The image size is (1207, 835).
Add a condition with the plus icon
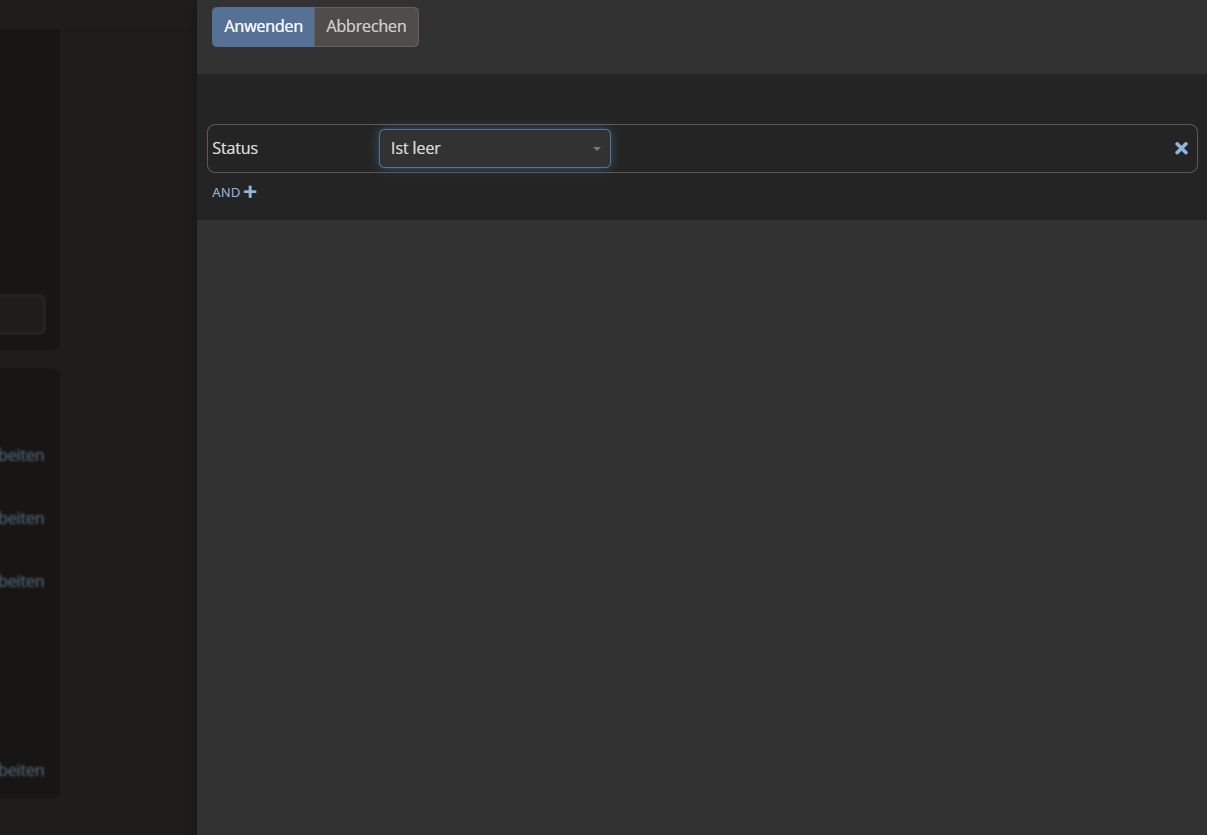250,192
